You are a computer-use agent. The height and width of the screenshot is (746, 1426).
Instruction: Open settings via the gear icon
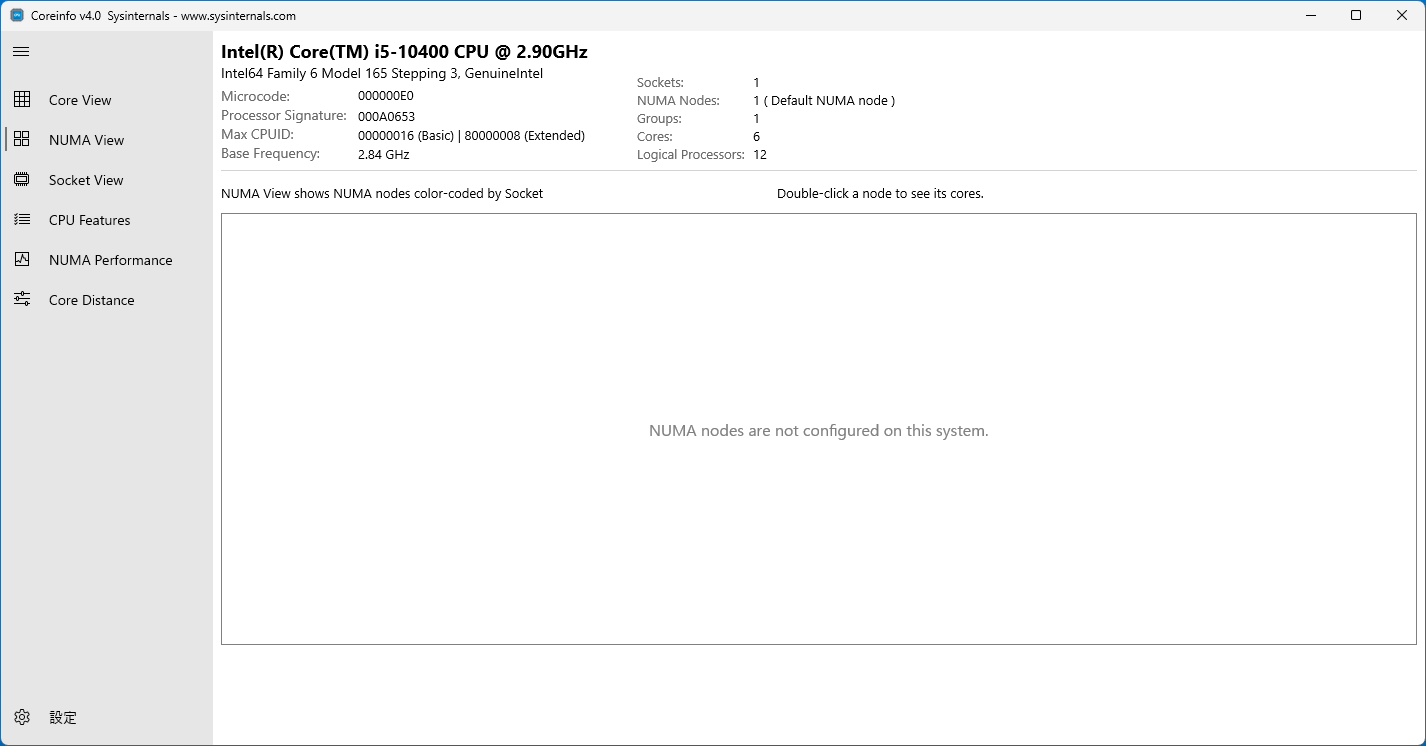point(22,717)
